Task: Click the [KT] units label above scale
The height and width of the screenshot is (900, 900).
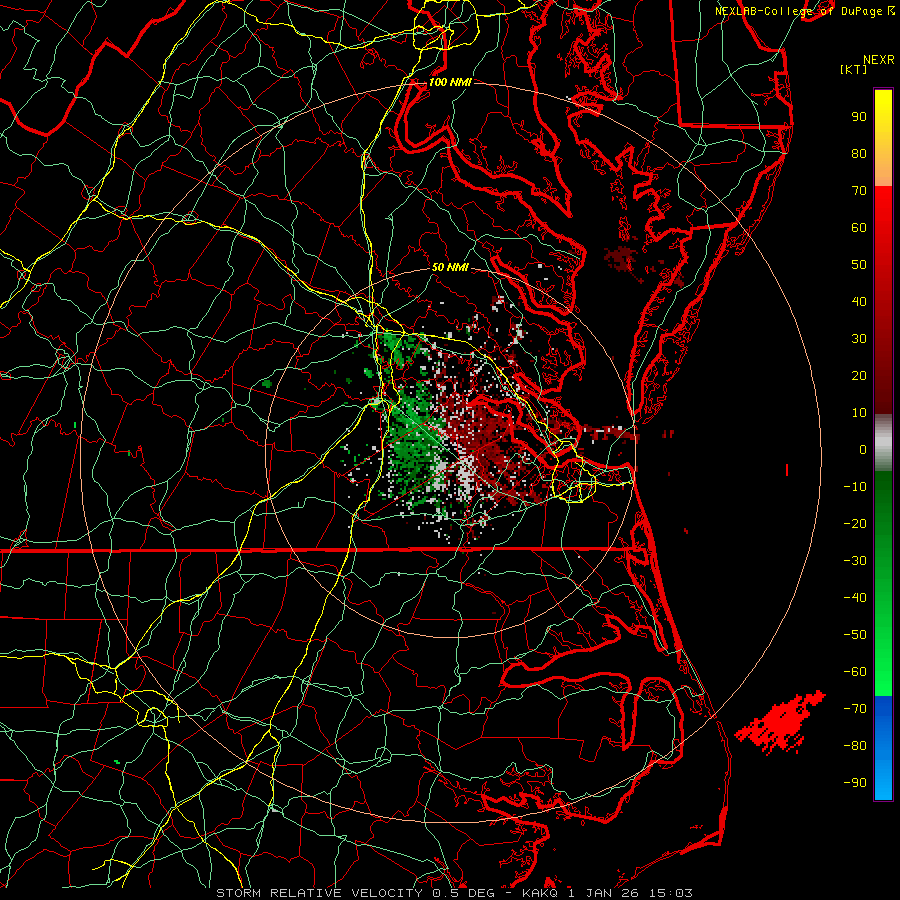Action: click(853, 69)
